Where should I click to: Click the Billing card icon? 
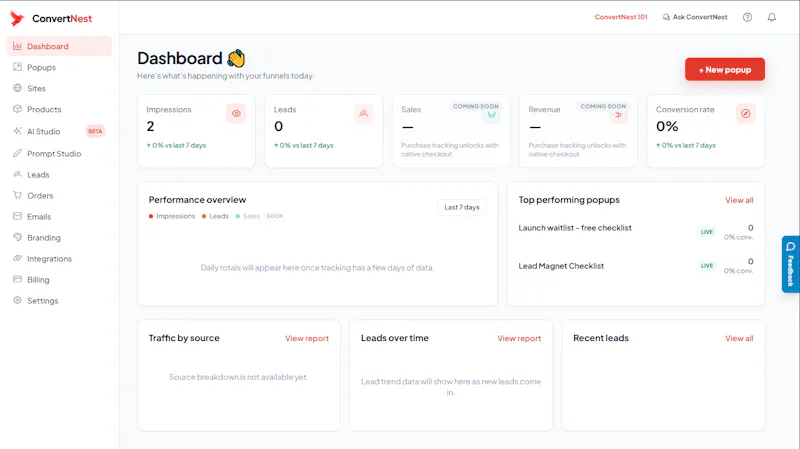[17, 279]
